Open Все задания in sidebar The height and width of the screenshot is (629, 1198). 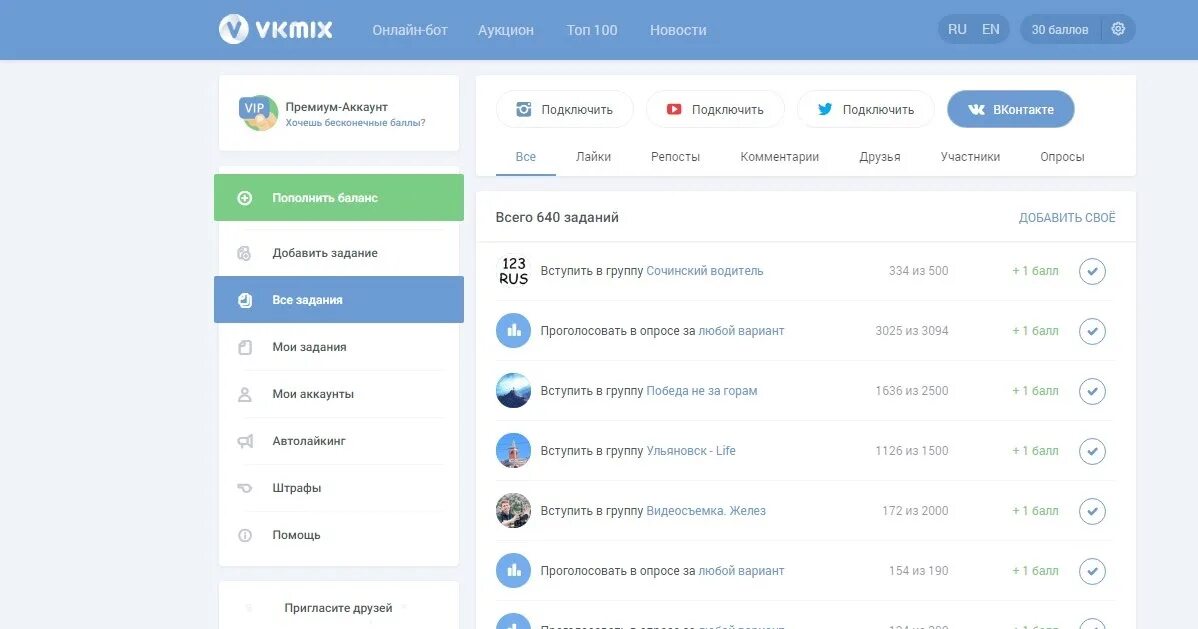click(x=338, y=300)
